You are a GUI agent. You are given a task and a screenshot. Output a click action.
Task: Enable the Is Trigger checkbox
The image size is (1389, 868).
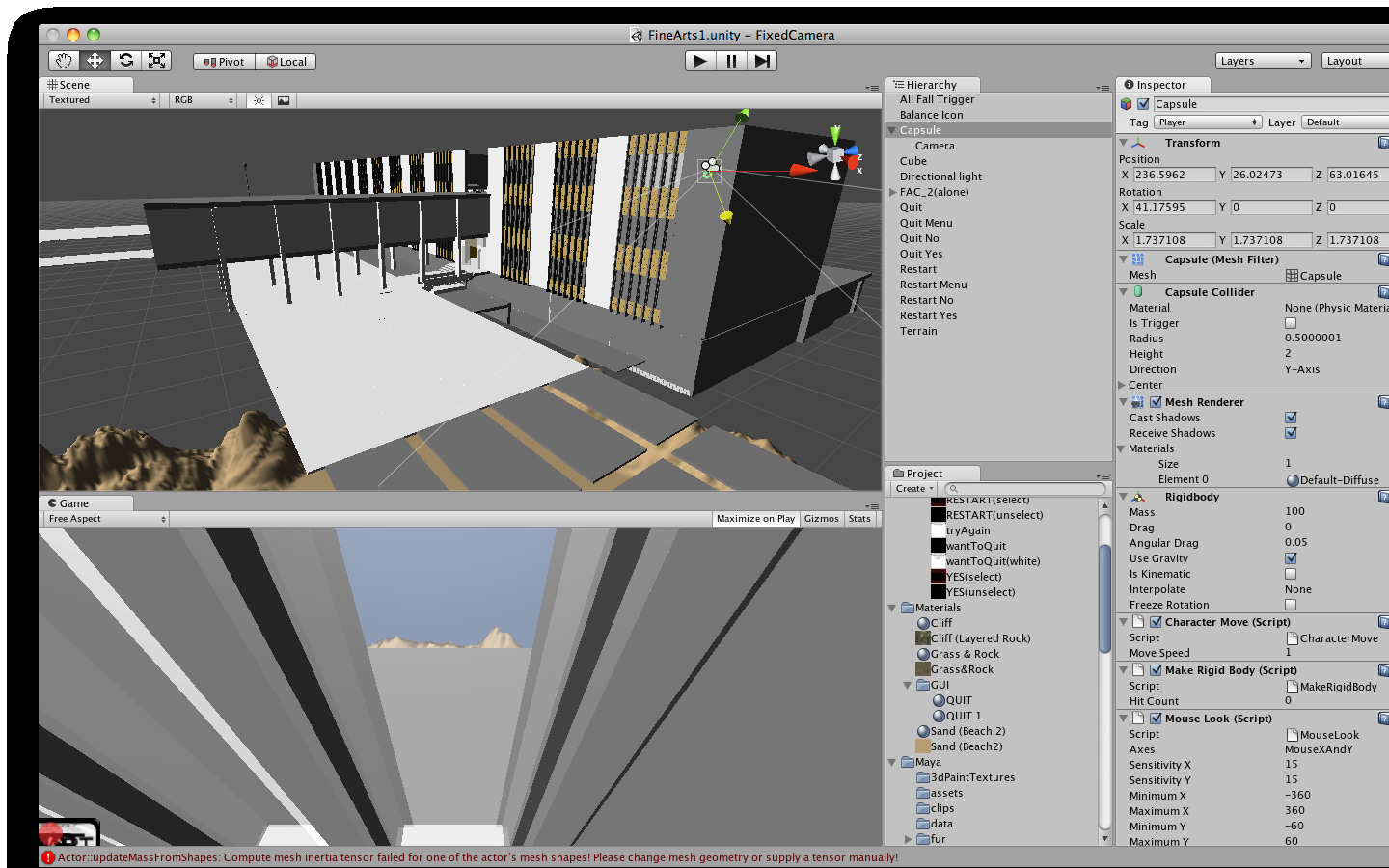(x=1291, y=323)
